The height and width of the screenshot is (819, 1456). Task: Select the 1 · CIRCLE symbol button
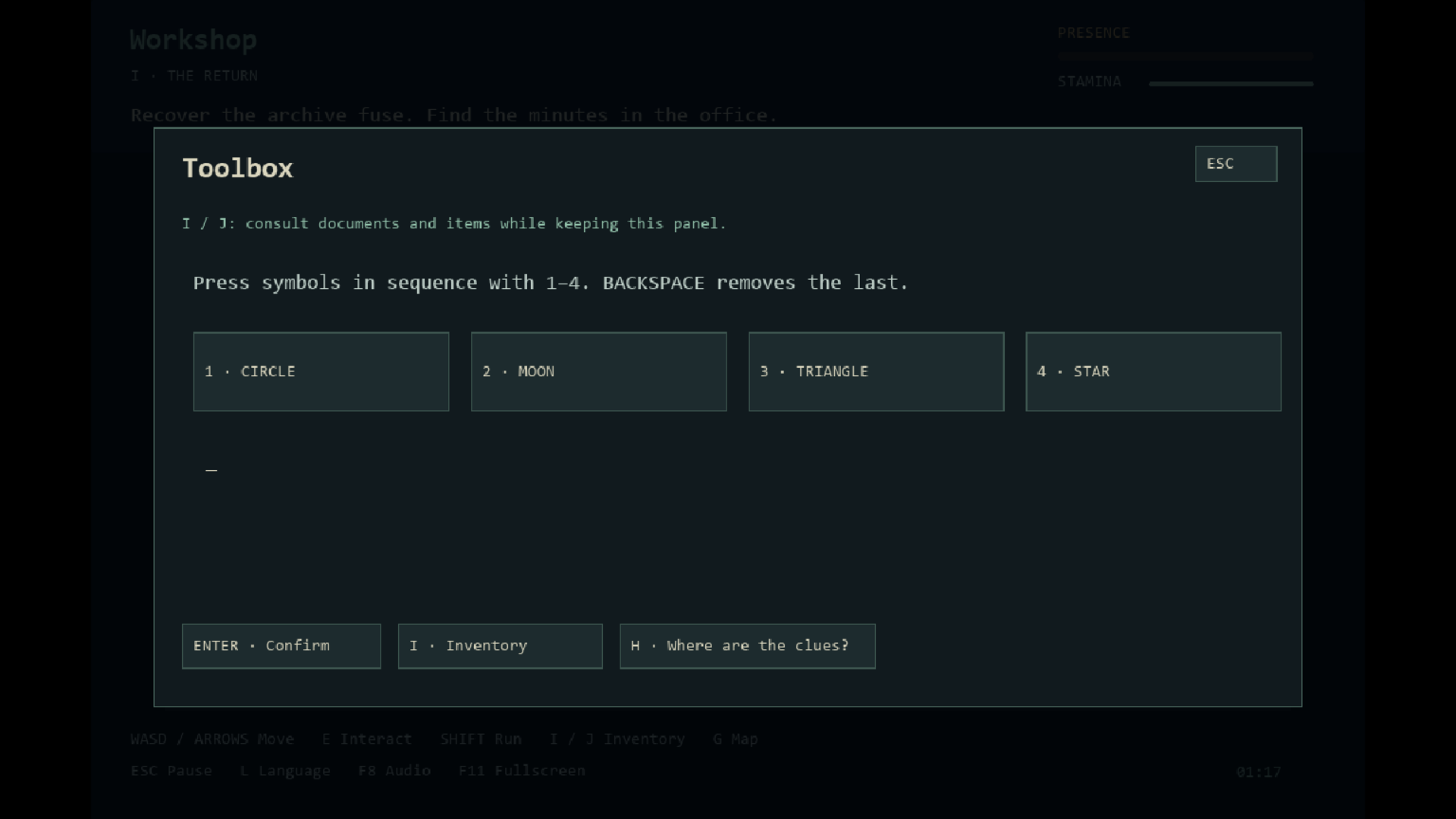coord(321,372)
